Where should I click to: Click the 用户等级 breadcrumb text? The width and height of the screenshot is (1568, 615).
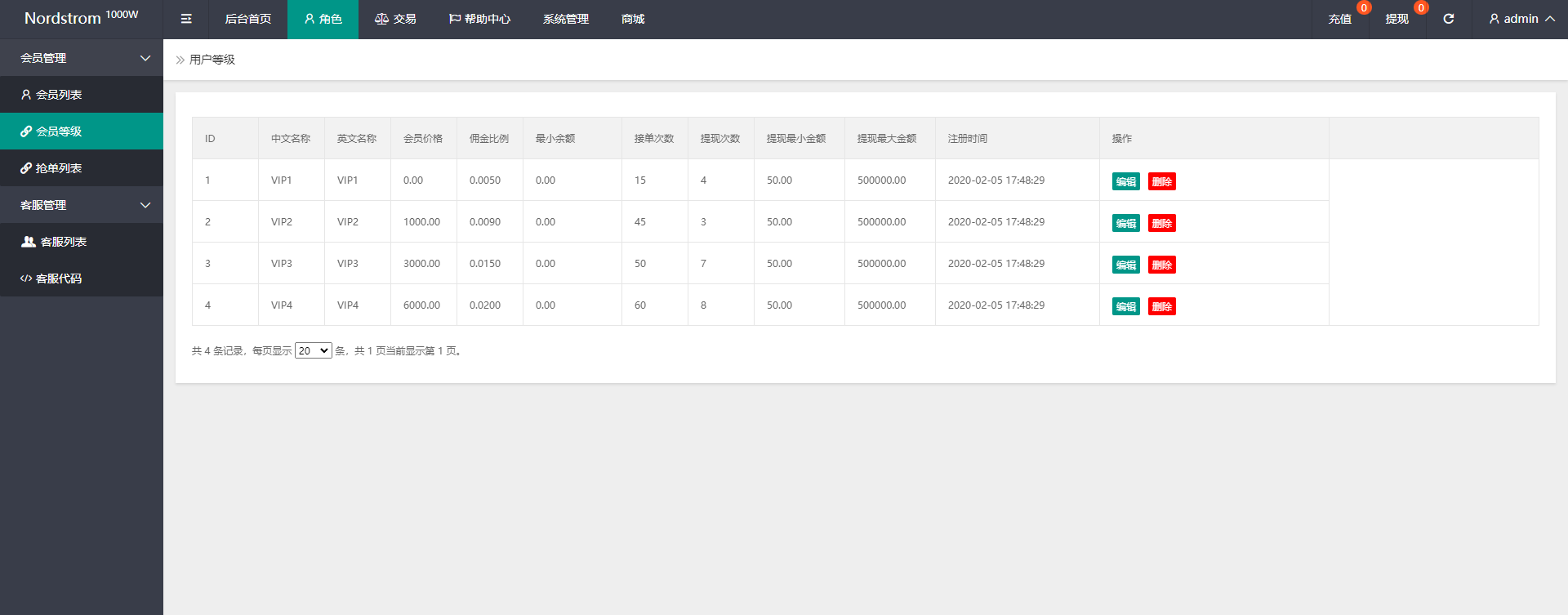pyautogui.click(x=212, y=60)
